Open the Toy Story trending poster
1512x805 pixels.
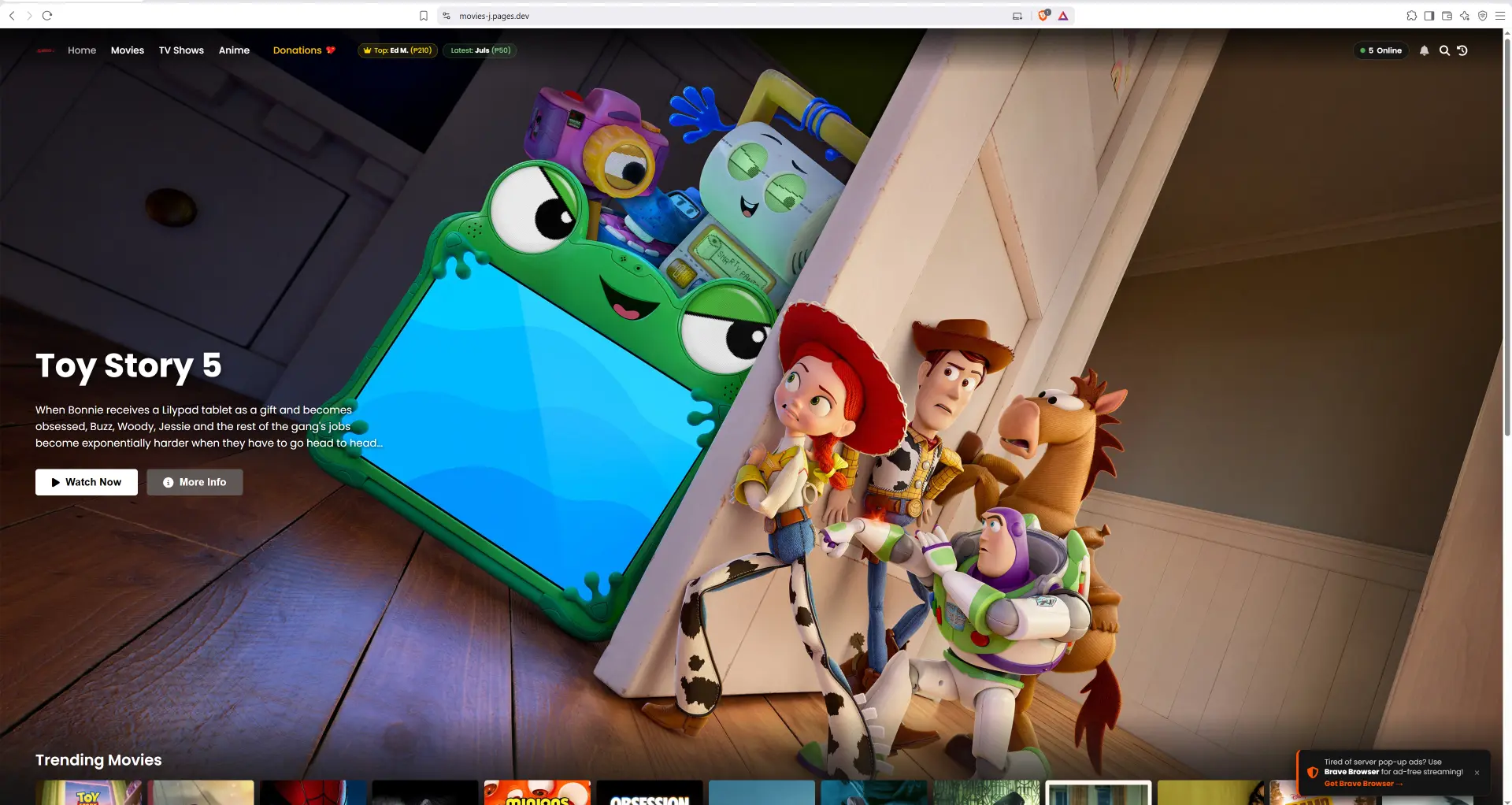click(89, 792)
